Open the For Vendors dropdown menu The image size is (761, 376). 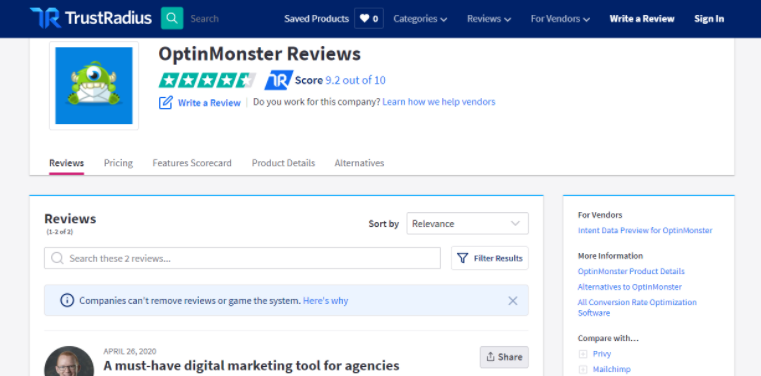[x=560, y=19]
